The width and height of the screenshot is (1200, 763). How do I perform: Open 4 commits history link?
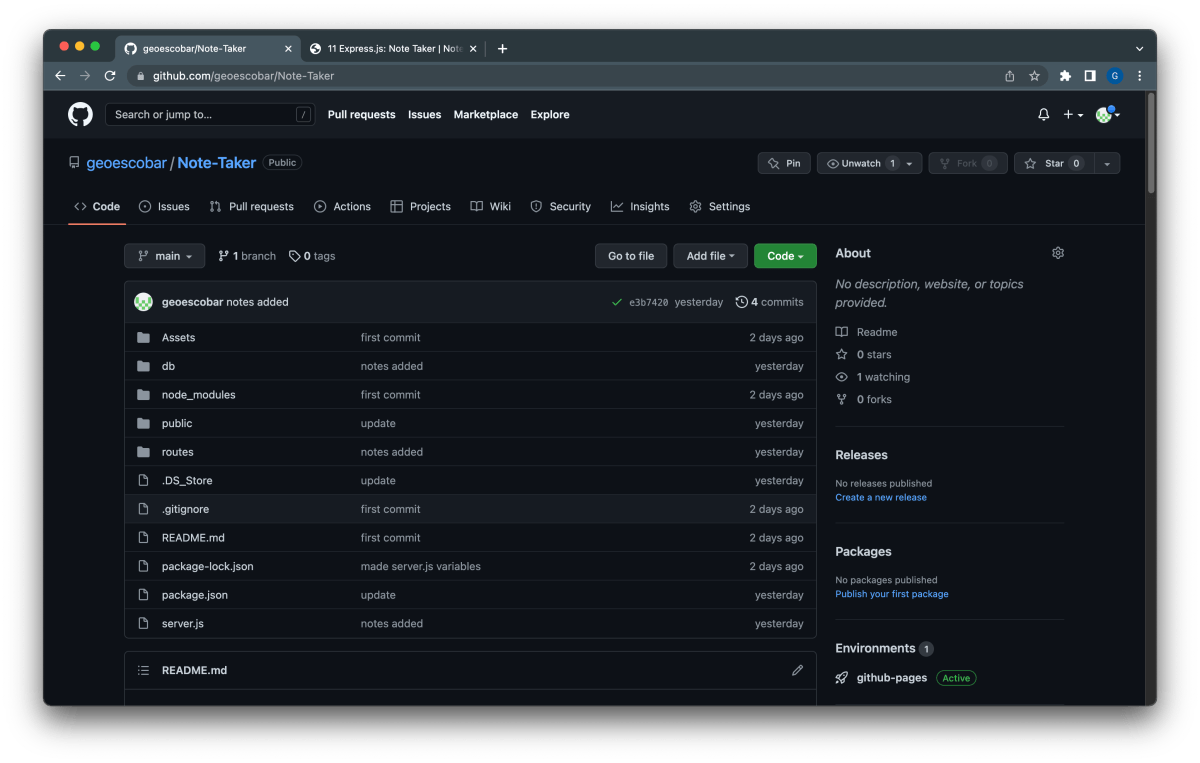pos(769,302)
